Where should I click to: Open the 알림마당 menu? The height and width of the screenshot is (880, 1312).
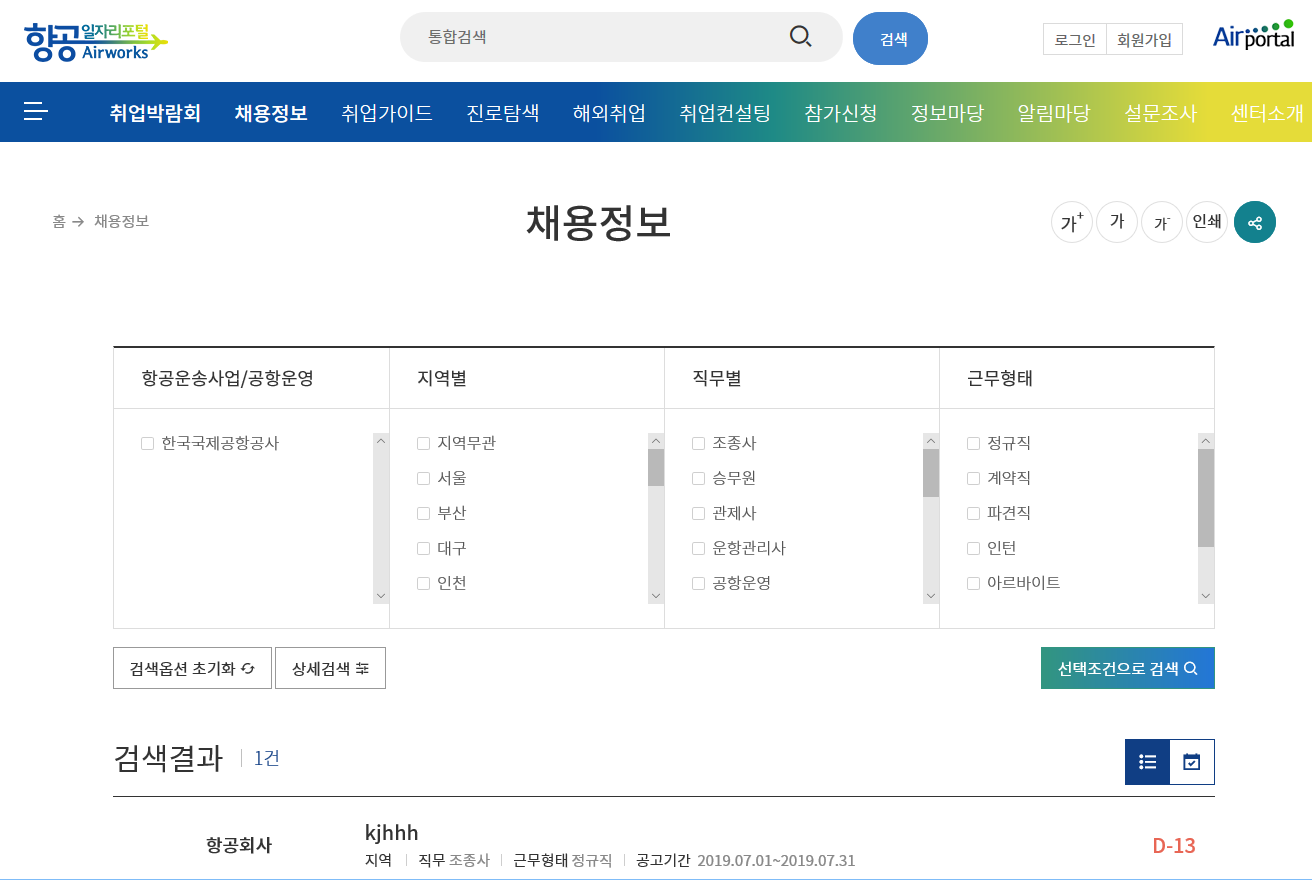(1053, 113)
